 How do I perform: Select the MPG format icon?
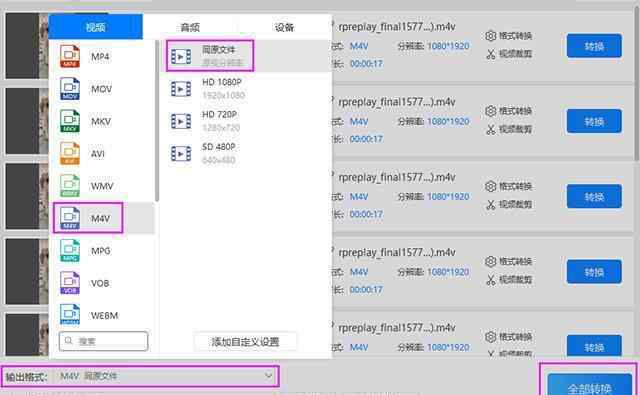70,251
